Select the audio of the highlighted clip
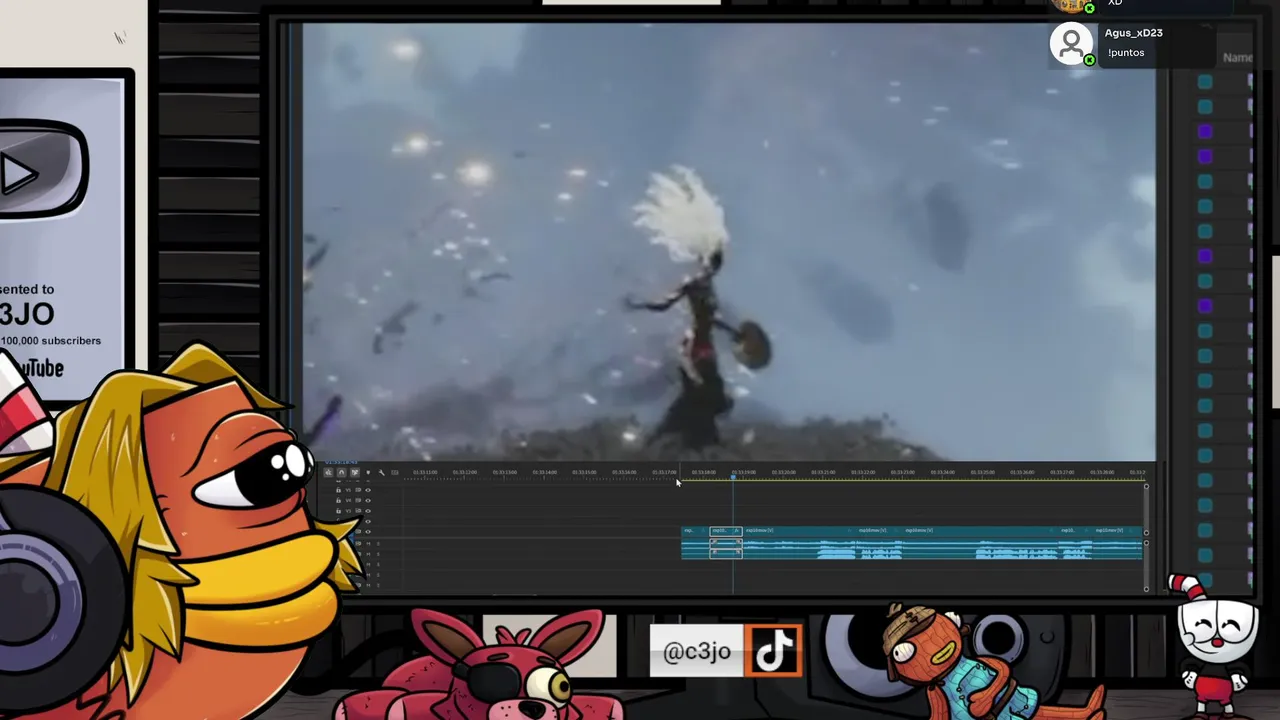This screenshot has height=720, width=1280. click(x=726, y=549)
